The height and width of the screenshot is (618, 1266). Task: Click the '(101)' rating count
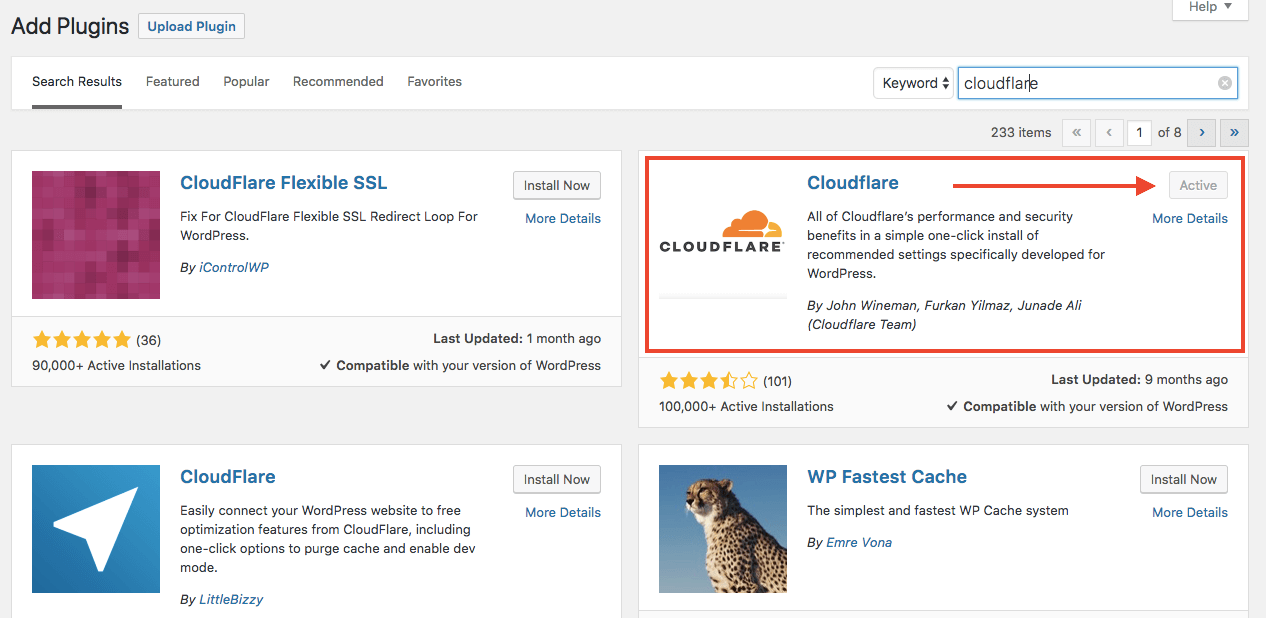point(777,380)
